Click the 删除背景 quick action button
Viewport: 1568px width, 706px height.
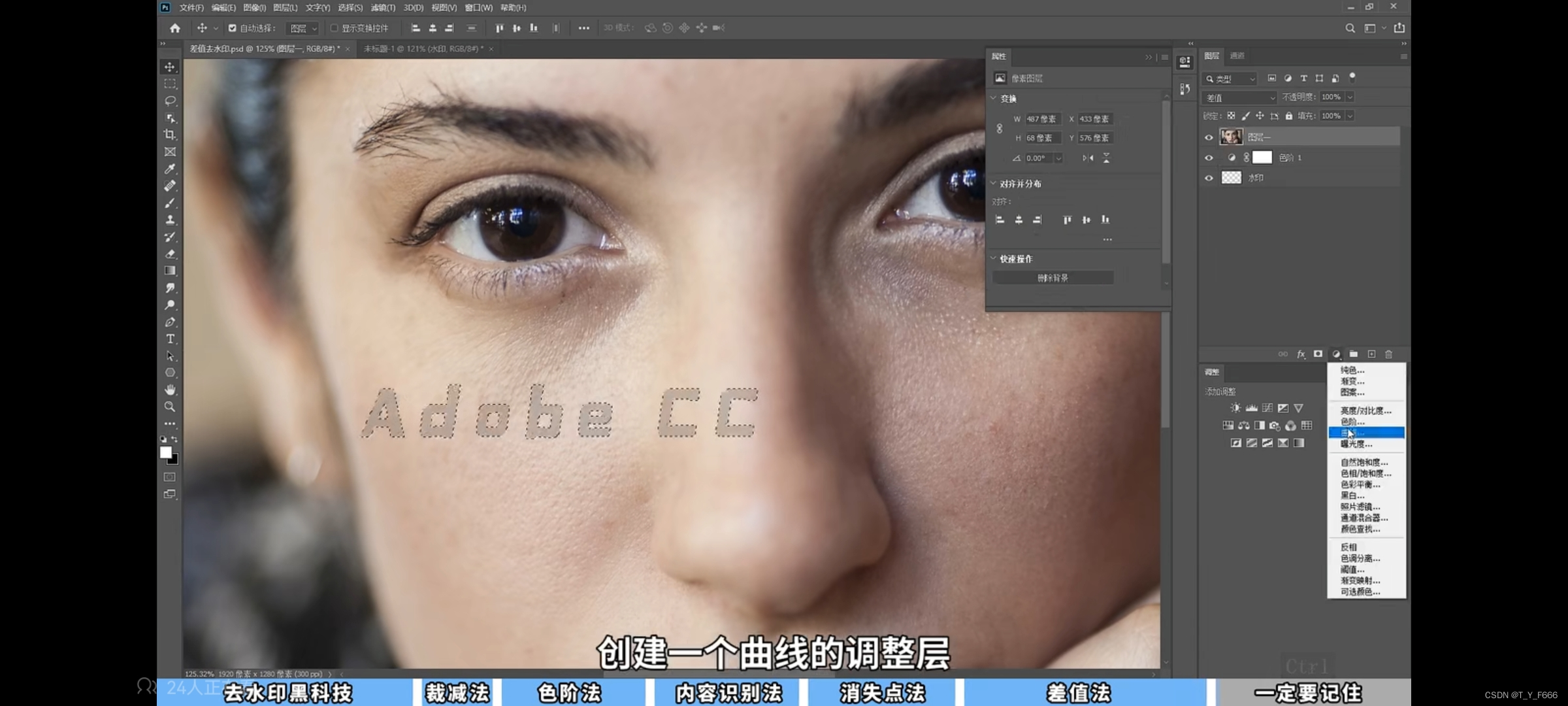(x=1053, y=278)
